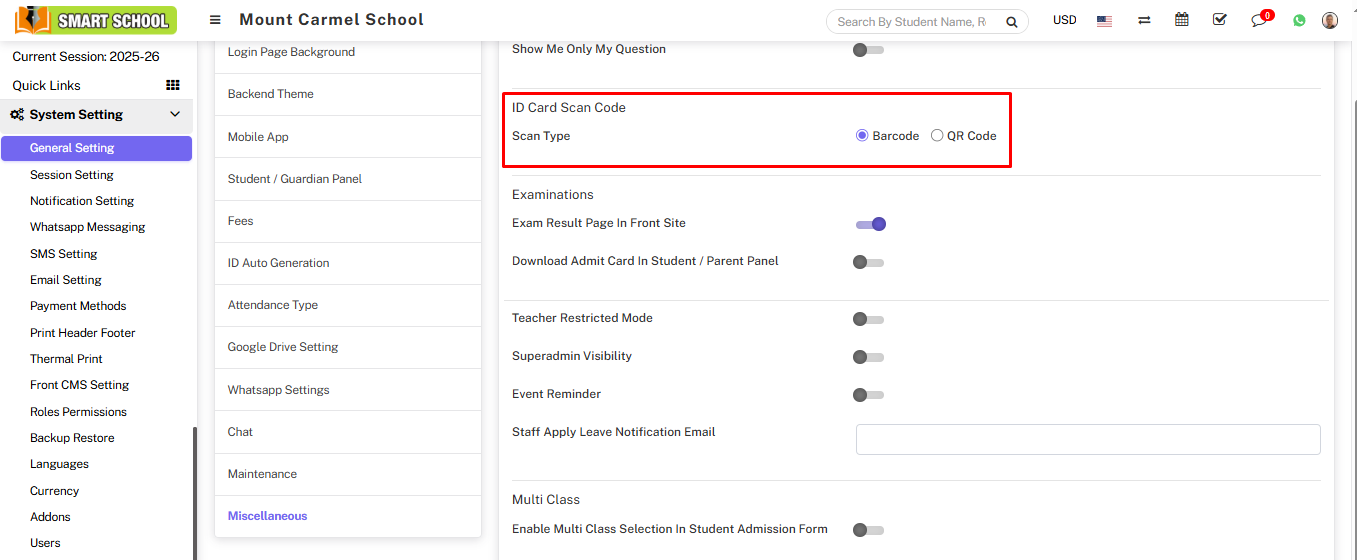
Task: Click Staff Apply Leave Notification Email field
Action: (x=1087, y=439)
